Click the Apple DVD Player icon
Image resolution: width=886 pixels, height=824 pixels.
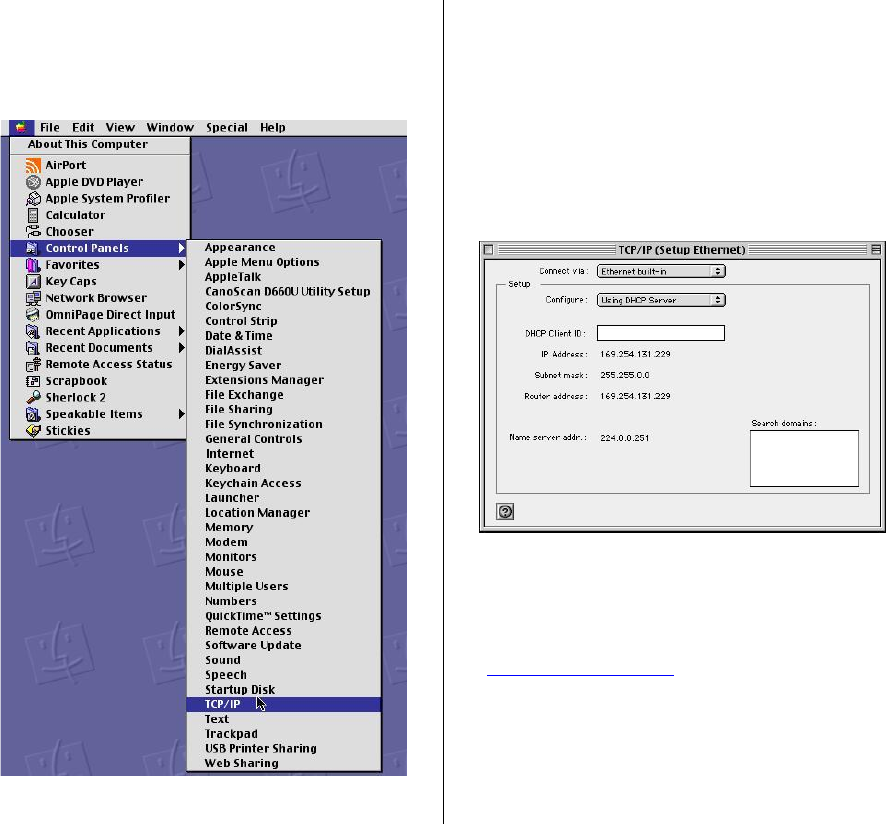tap(33, 182)
